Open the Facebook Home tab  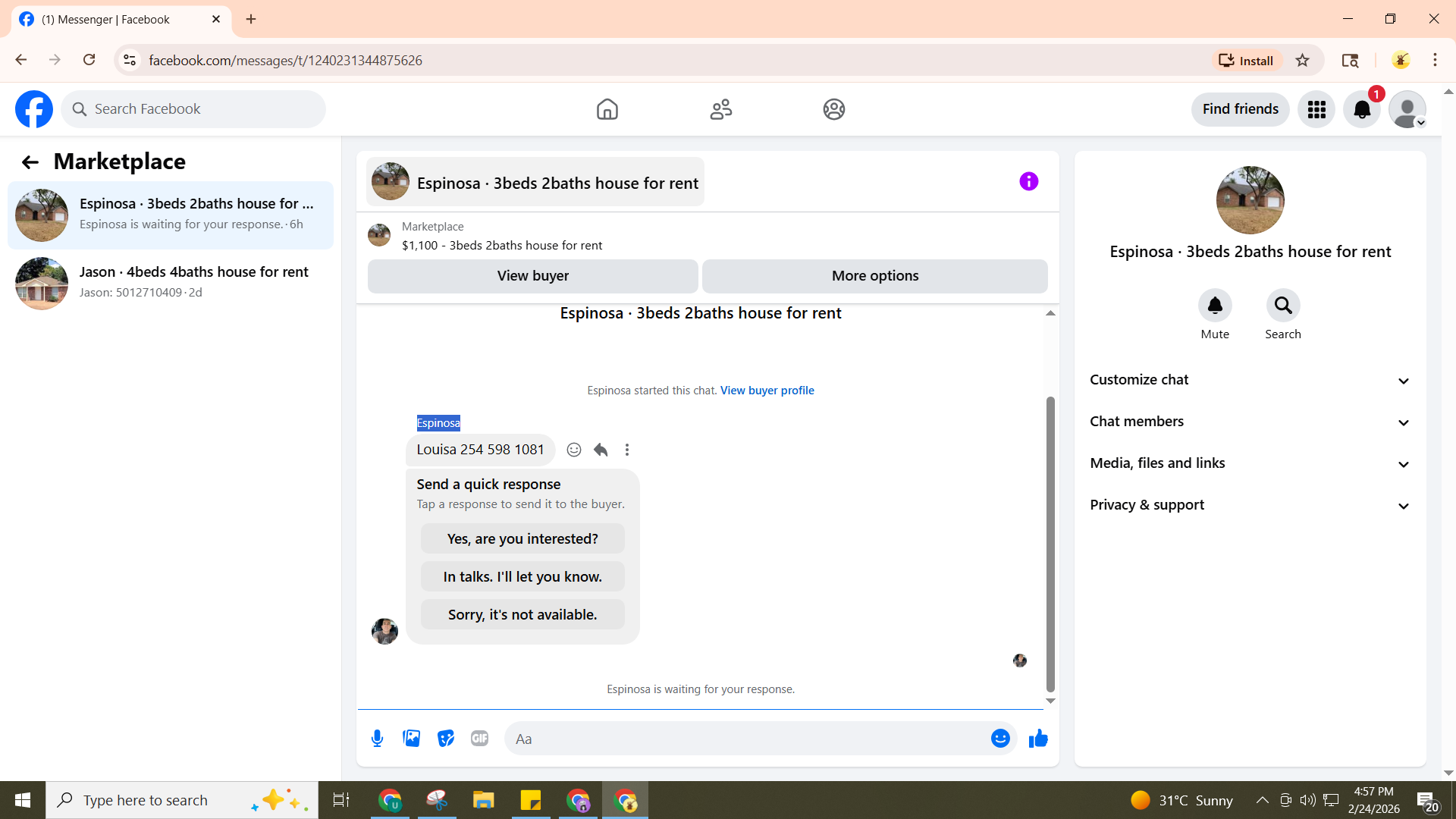607,109
